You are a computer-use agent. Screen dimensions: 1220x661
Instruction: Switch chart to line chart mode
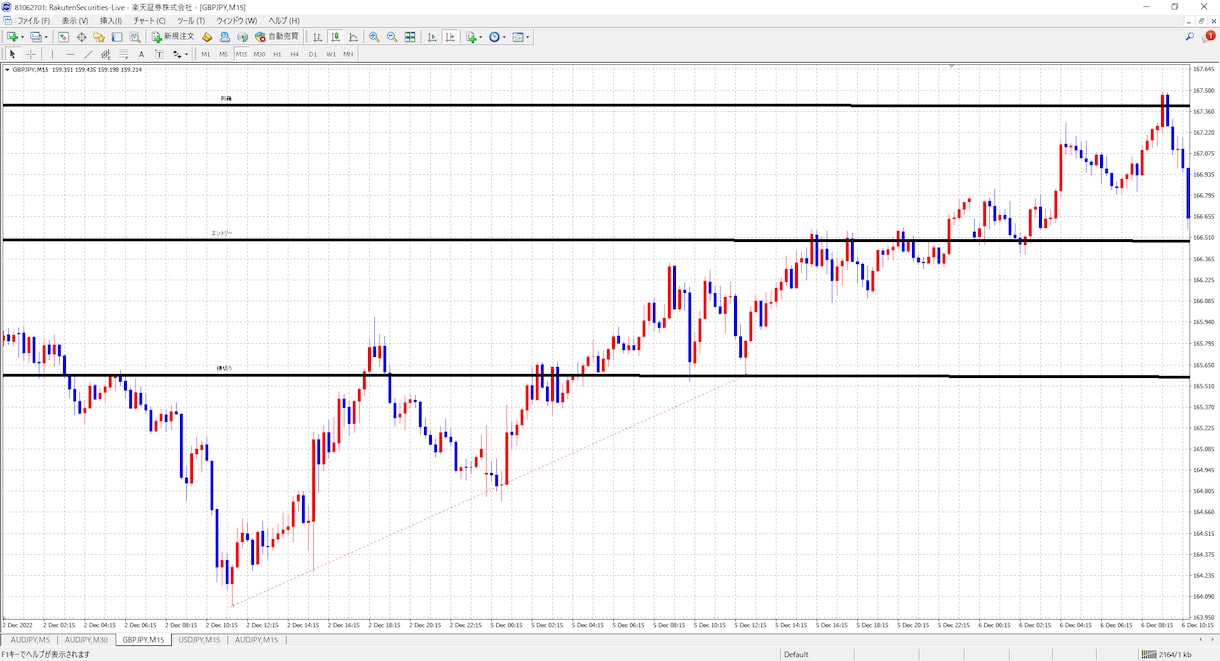(x=353, y=37)
